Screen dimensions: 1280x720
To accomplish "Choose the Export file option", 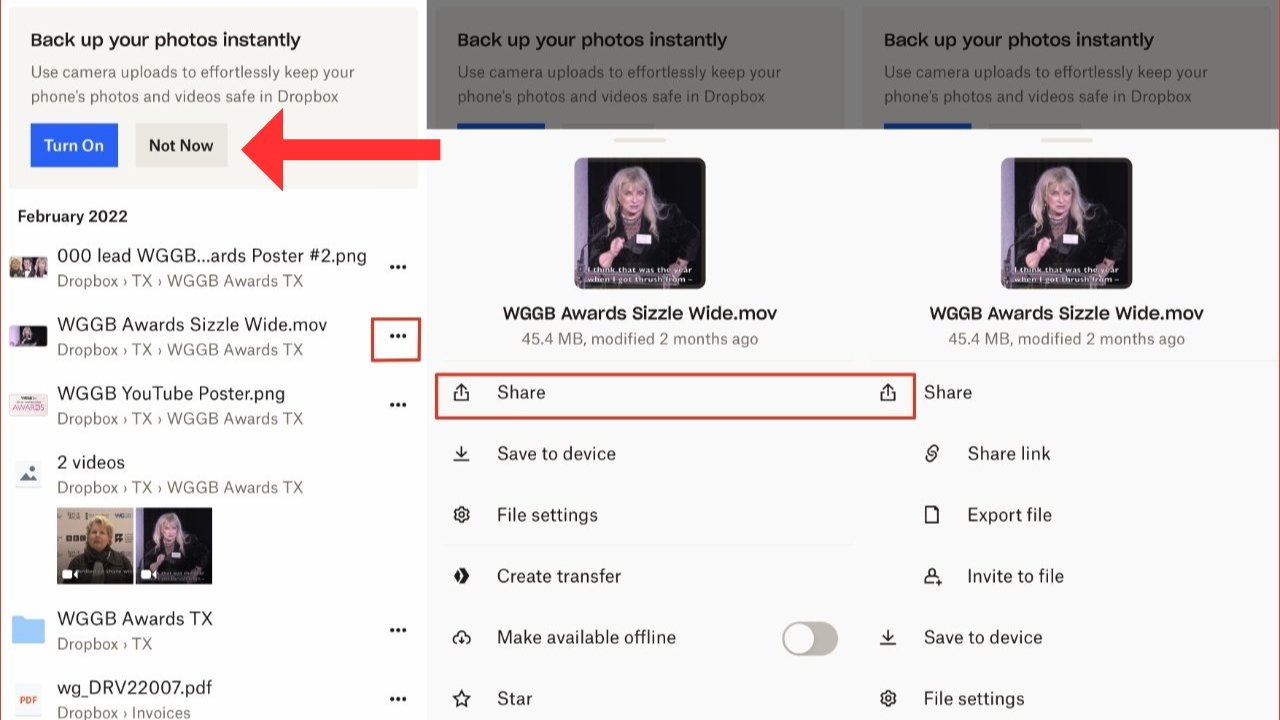I will coord(1009,515).
